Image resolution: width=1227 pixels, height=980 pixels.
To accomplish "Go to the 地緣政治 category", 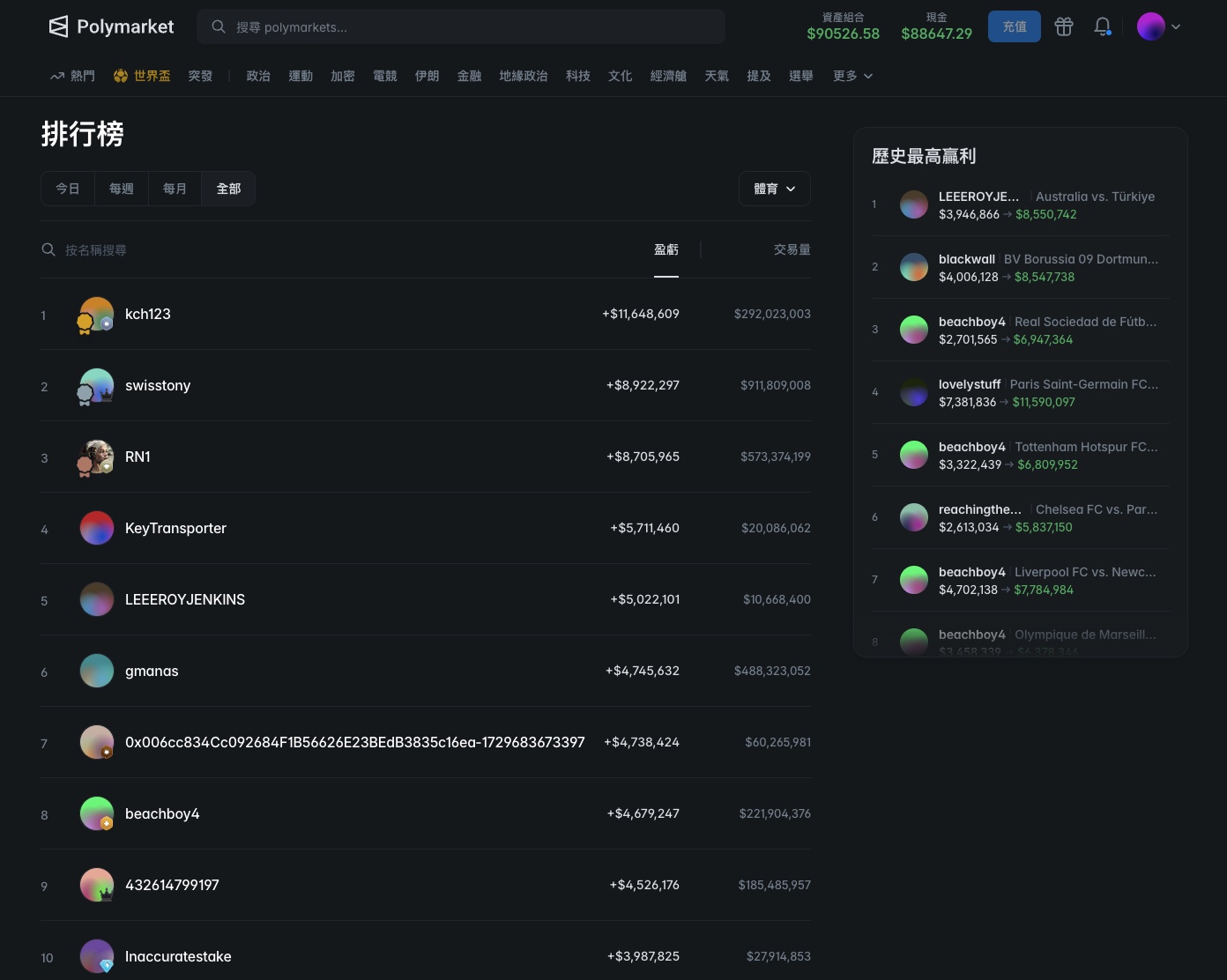I will [x=524, y=76].
